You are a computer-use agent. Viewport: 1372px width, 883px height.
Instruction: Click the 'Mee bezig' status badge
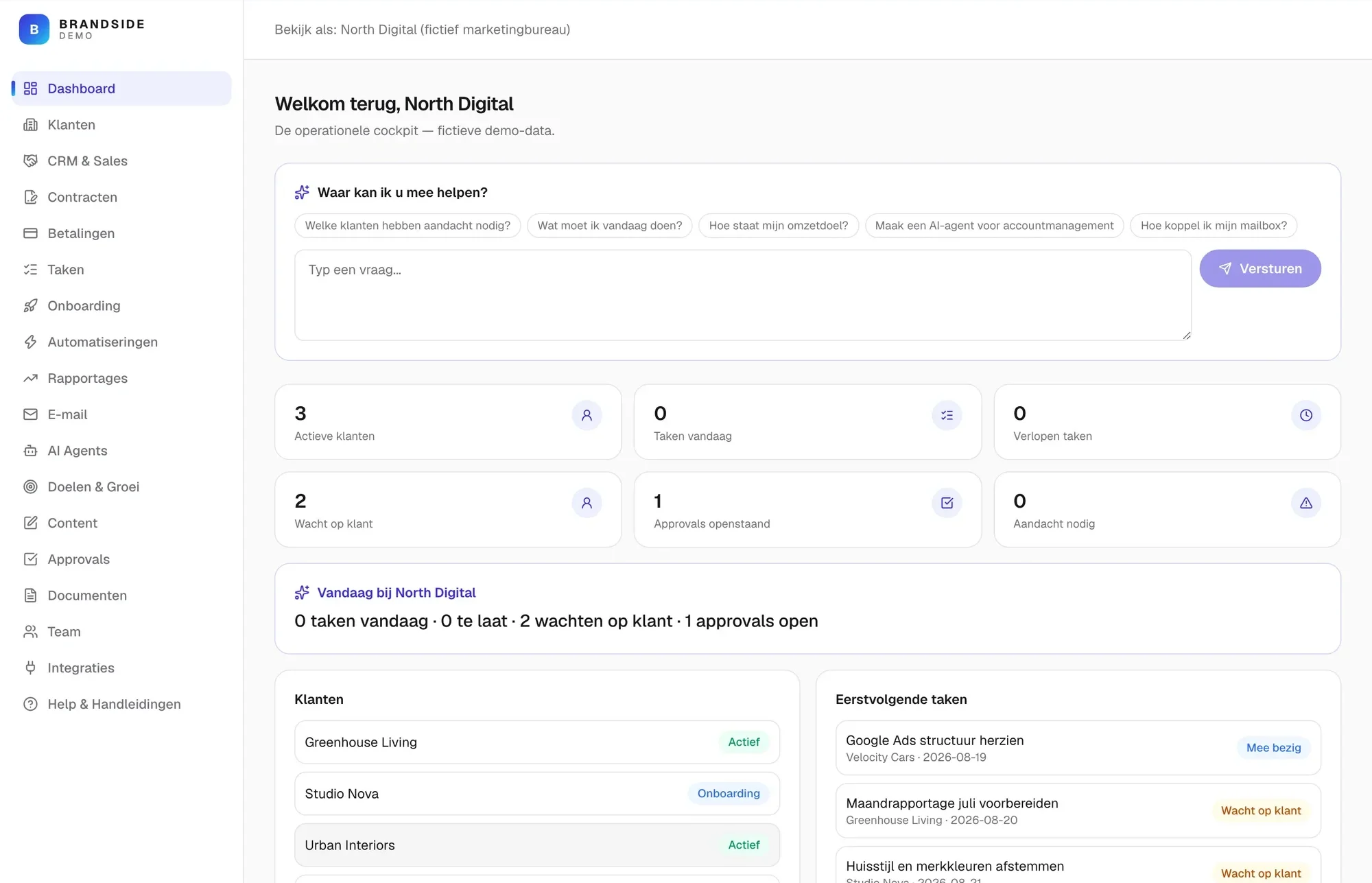[1273, 748]
